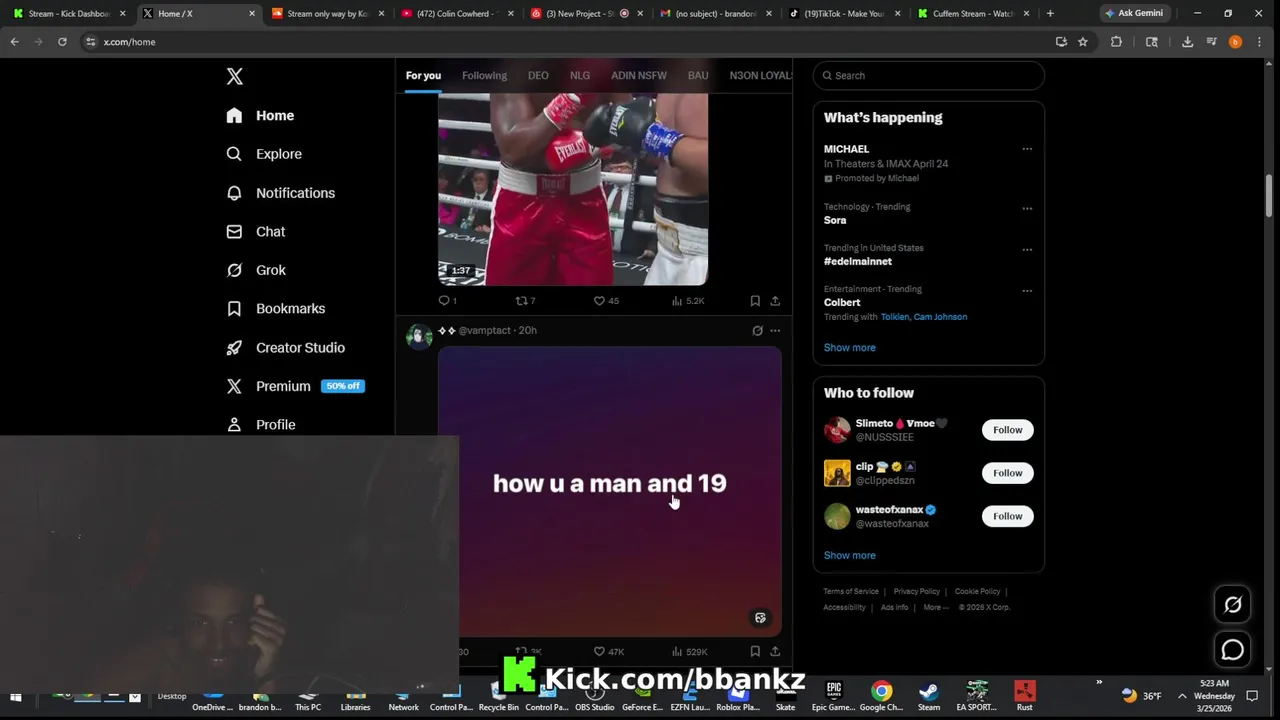Screen dimensions: 1280x720
Task: Open Profile in the sidebar
Action: [260, 424]
